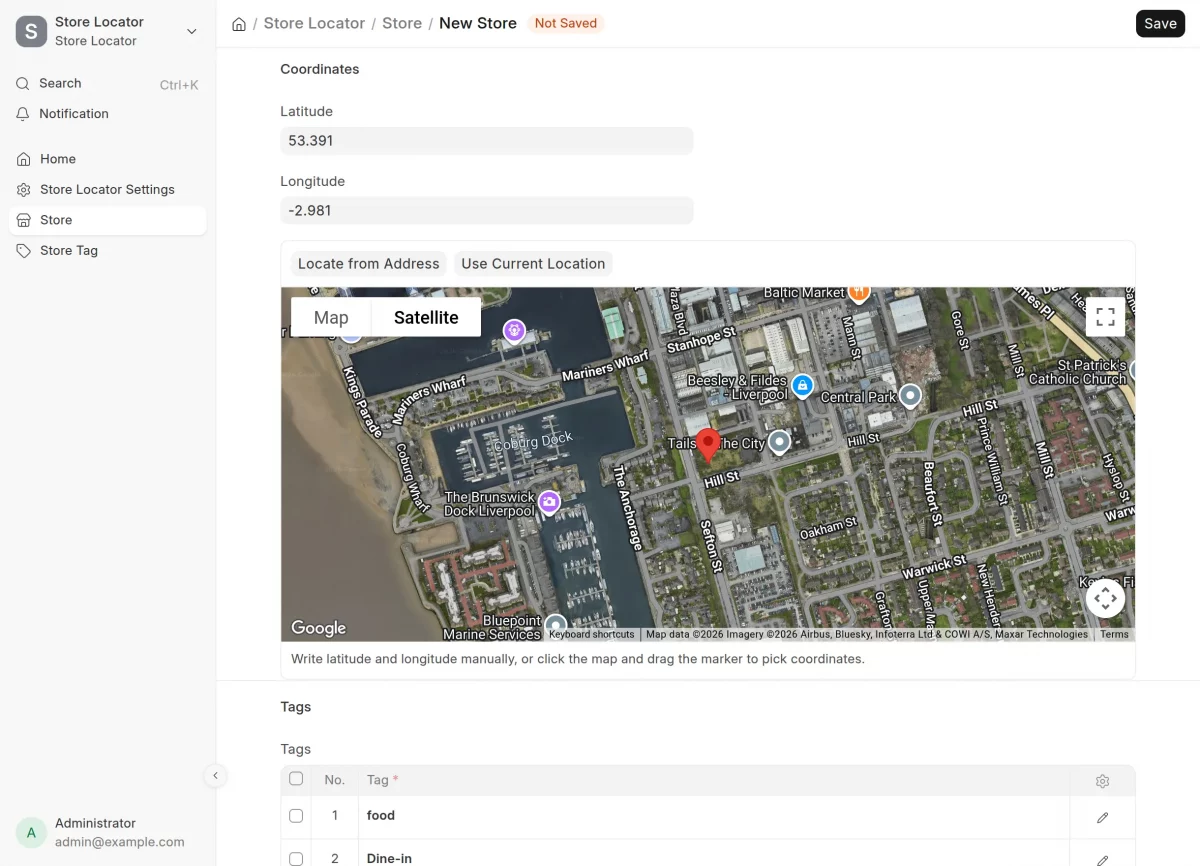Edit the Dine-in tag row
Image resolution: width=1200 pixels, height=866 pixels.
[1103, 859]
